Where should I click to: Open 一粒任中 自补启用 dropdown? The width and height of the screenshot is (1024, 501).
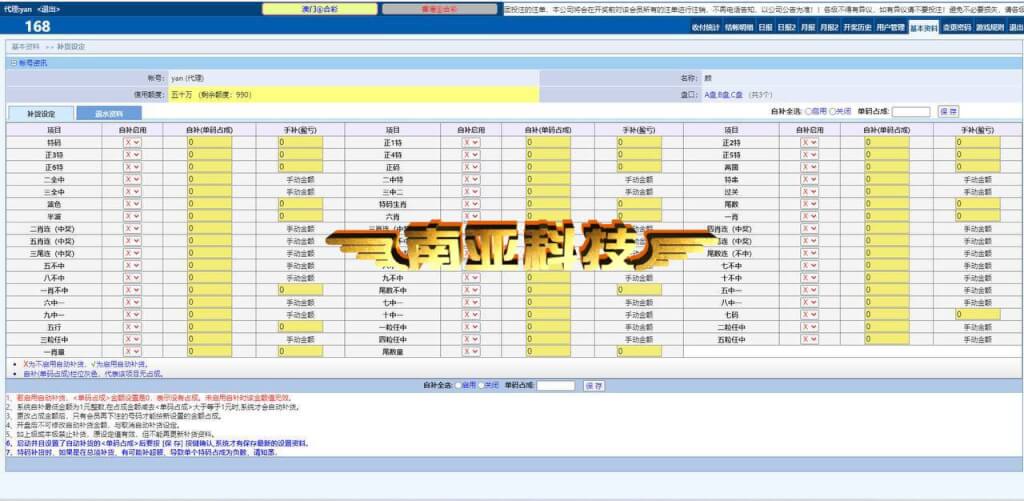[x=471, y=327]
